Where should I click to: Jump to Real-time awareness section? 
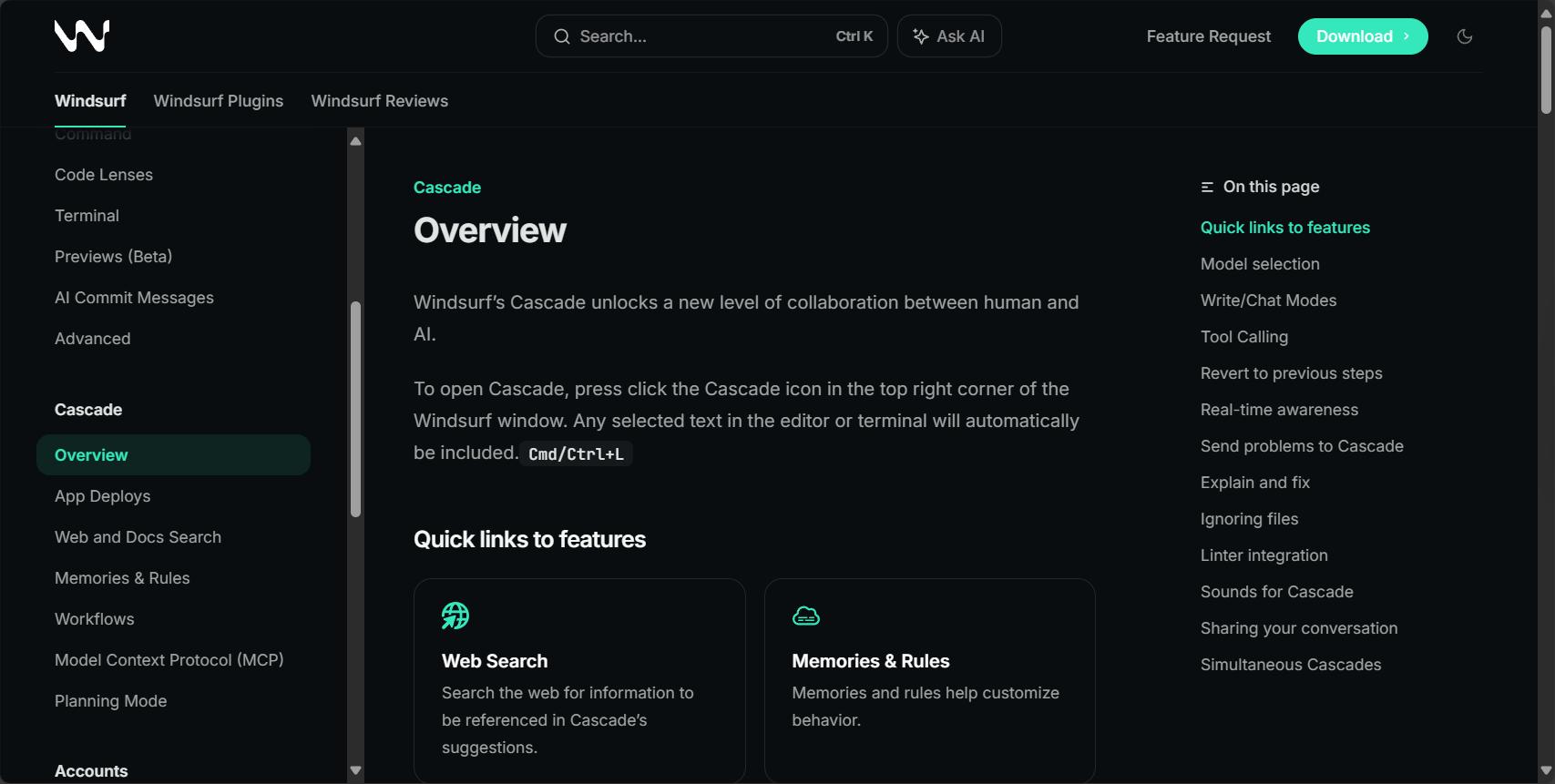[x=1280, y=410]
